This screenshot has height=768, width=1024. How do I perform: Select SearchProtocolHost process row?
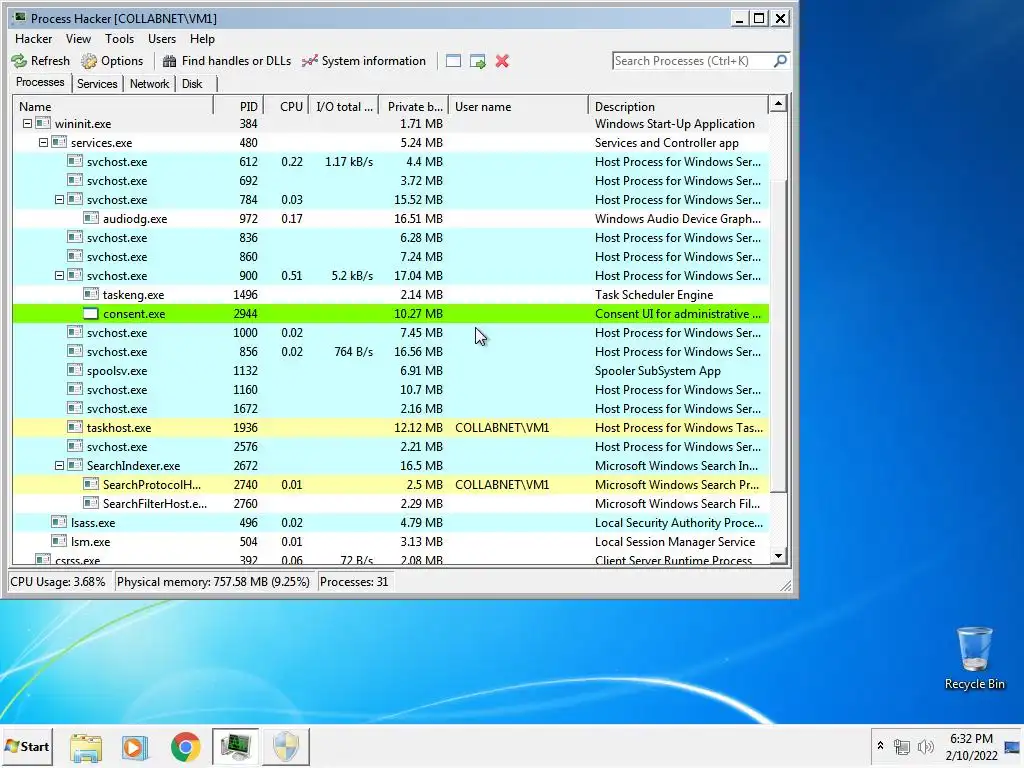click(391, 485)
